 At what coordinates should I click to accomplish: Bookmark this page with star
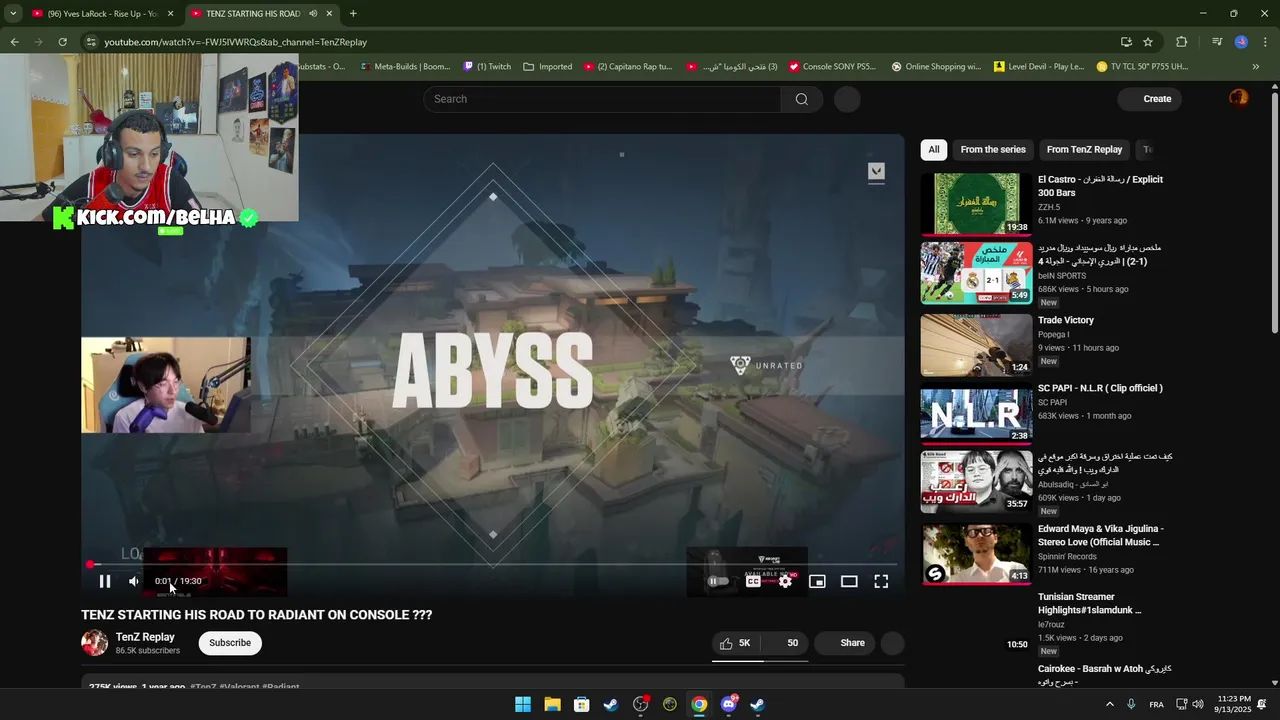(1148, 42)
